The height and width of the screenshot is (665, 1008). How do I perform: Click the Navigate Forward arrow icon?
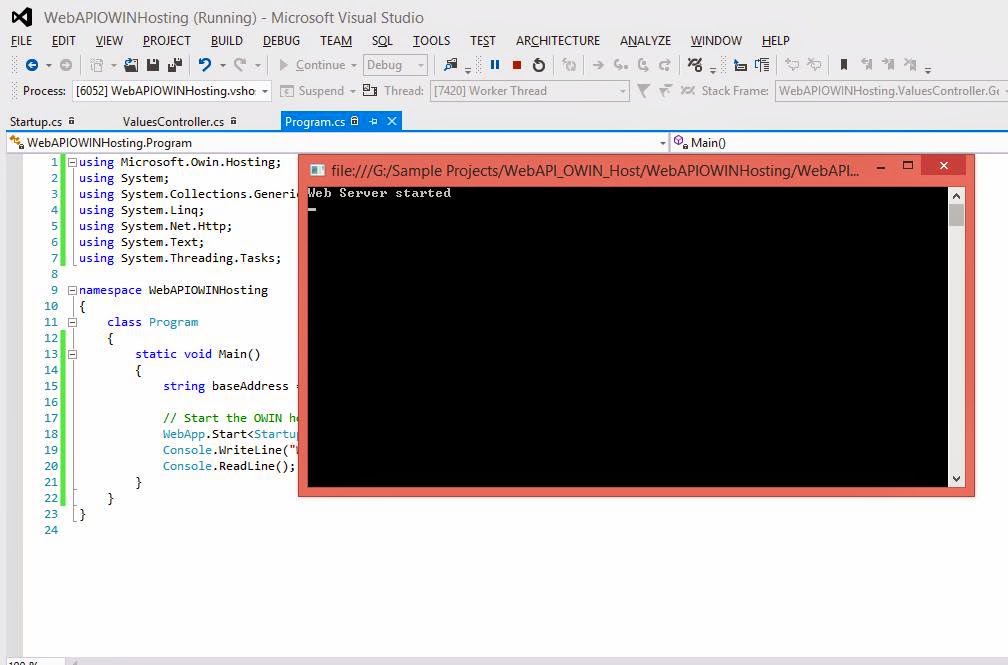point(66,65)
